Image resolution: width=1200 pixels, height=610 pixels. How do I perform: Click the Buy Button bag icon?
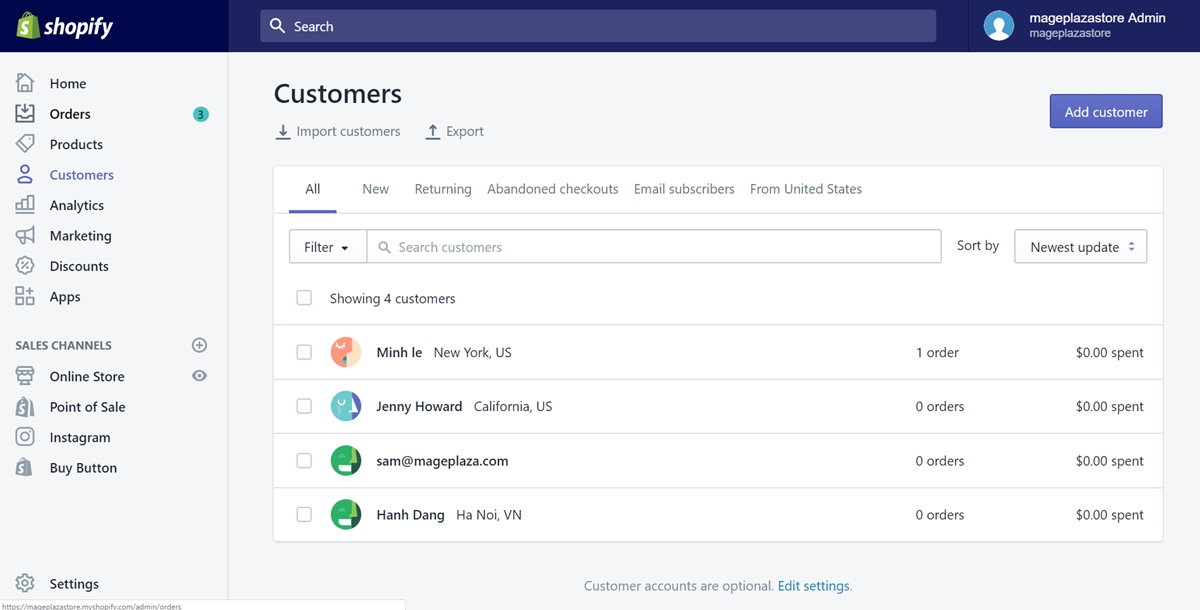click(x=25, y=468)
